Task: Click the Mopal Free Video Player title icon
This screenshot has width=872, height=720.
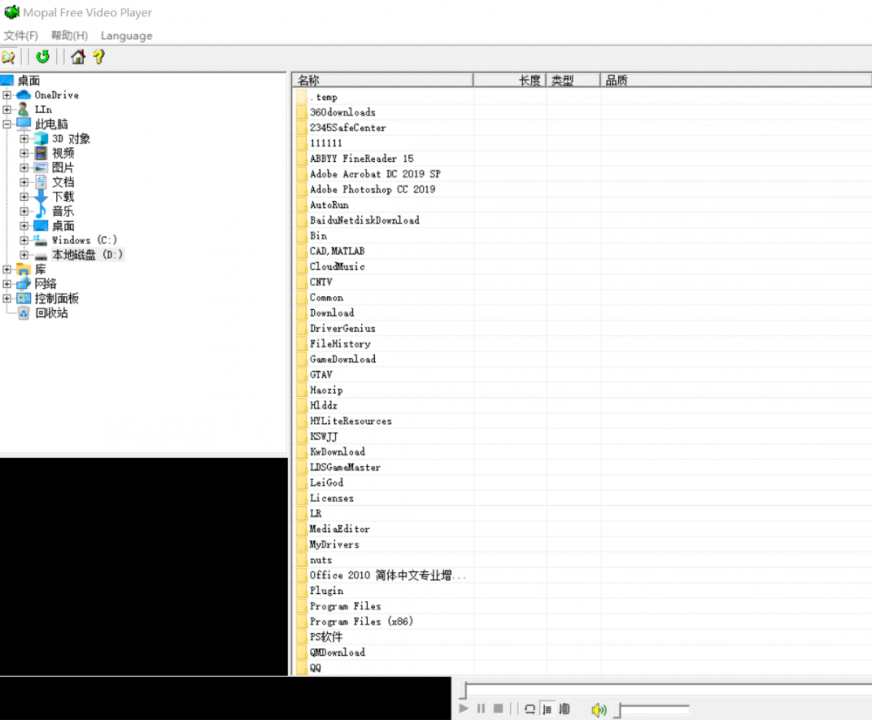Action: [x=12, y=12]
